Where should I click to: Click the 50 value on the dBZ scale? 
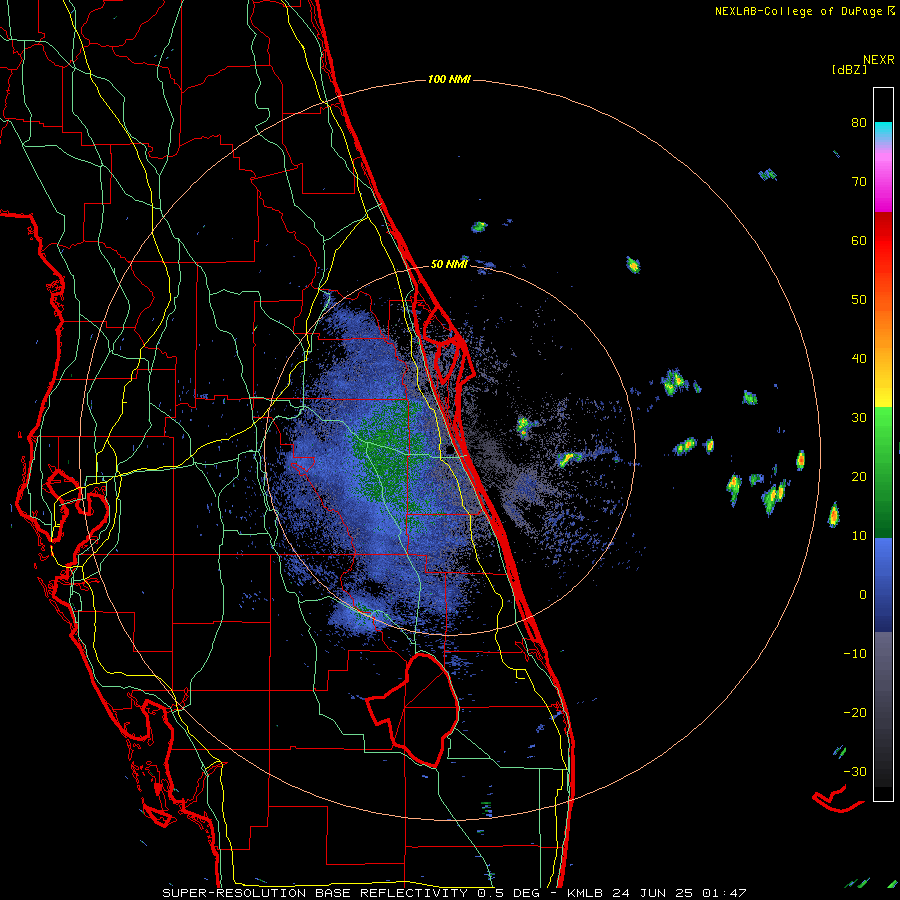click(859, 300)
